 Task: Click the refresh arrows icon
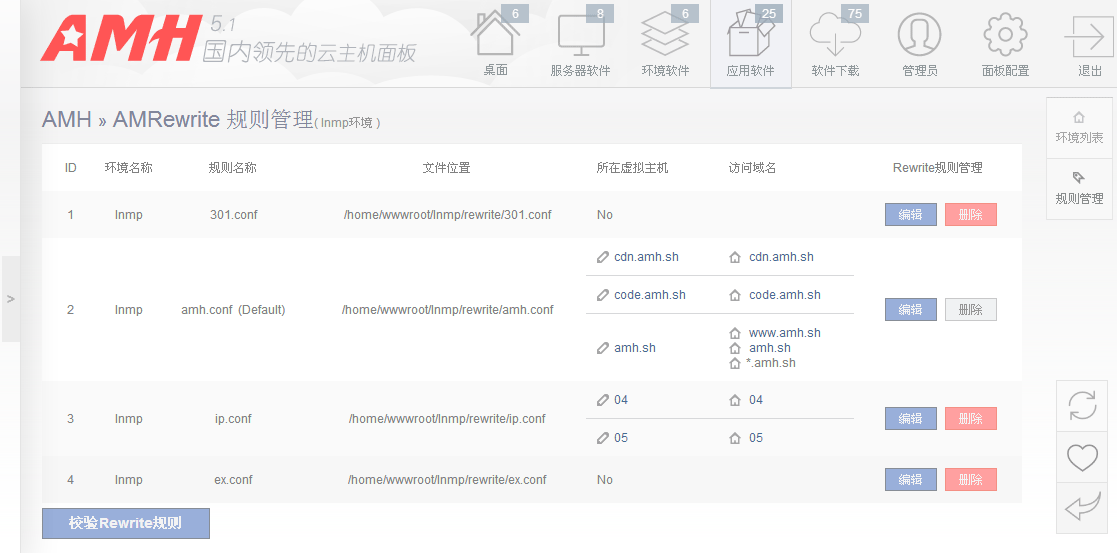[x=1082, y=406]
